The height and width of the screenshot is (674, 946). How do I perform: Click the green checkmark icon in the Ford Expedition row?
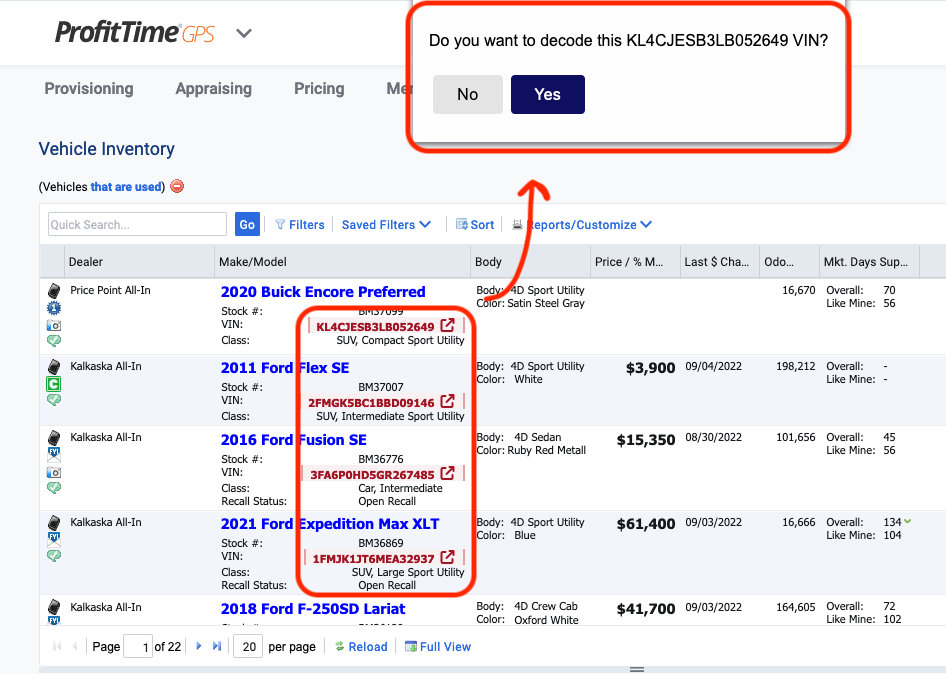(x=54, y=556)
